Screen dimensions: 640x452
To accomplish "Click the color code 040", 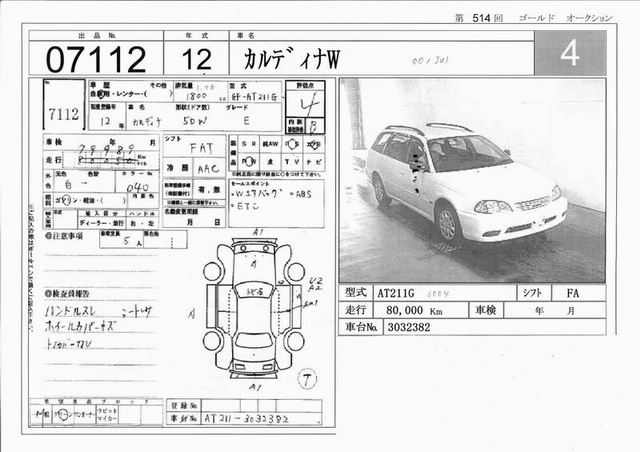I will 137,187.
